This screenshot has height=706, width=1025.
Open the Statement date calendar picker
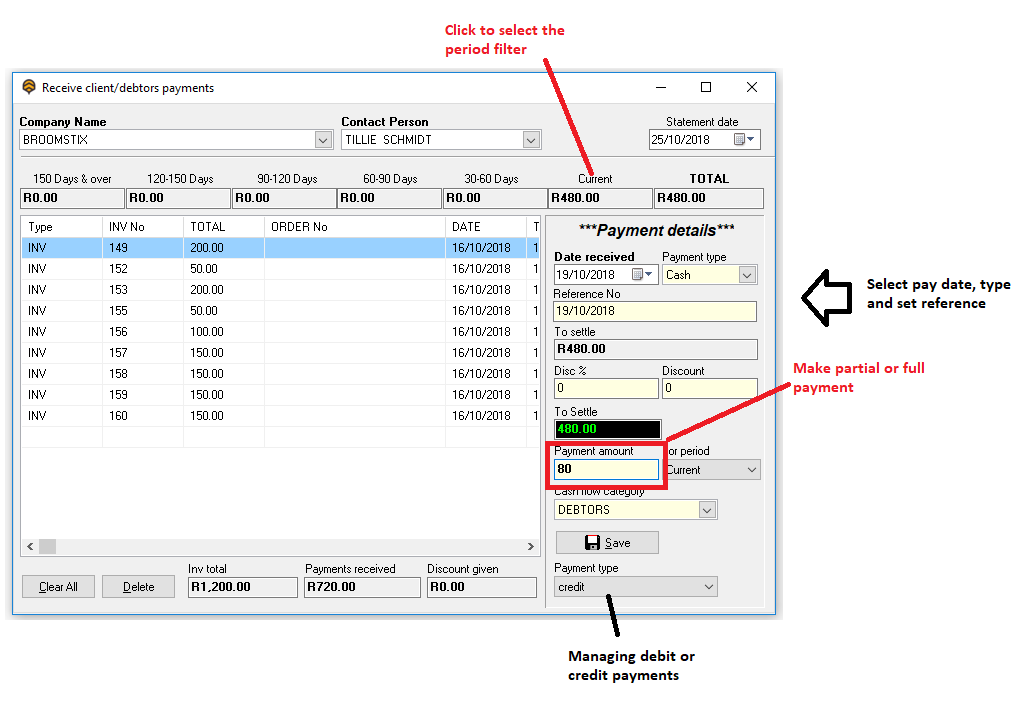click(744, 140)
